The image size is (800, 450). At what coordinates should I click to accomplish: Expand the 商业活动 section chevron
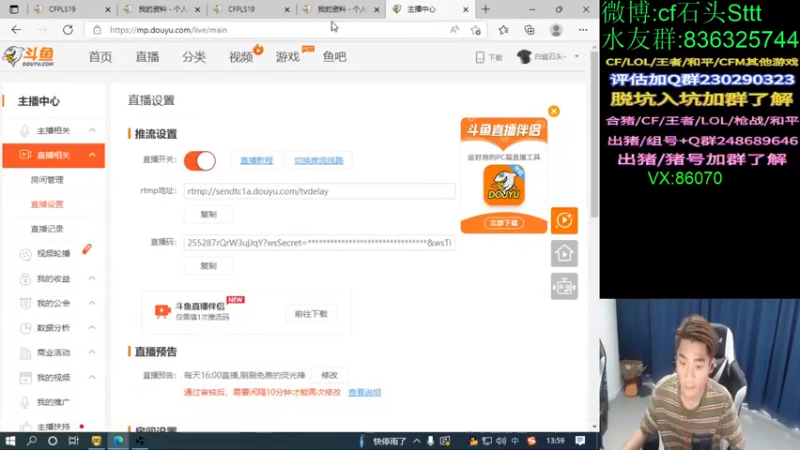click(x=92, y=352)
